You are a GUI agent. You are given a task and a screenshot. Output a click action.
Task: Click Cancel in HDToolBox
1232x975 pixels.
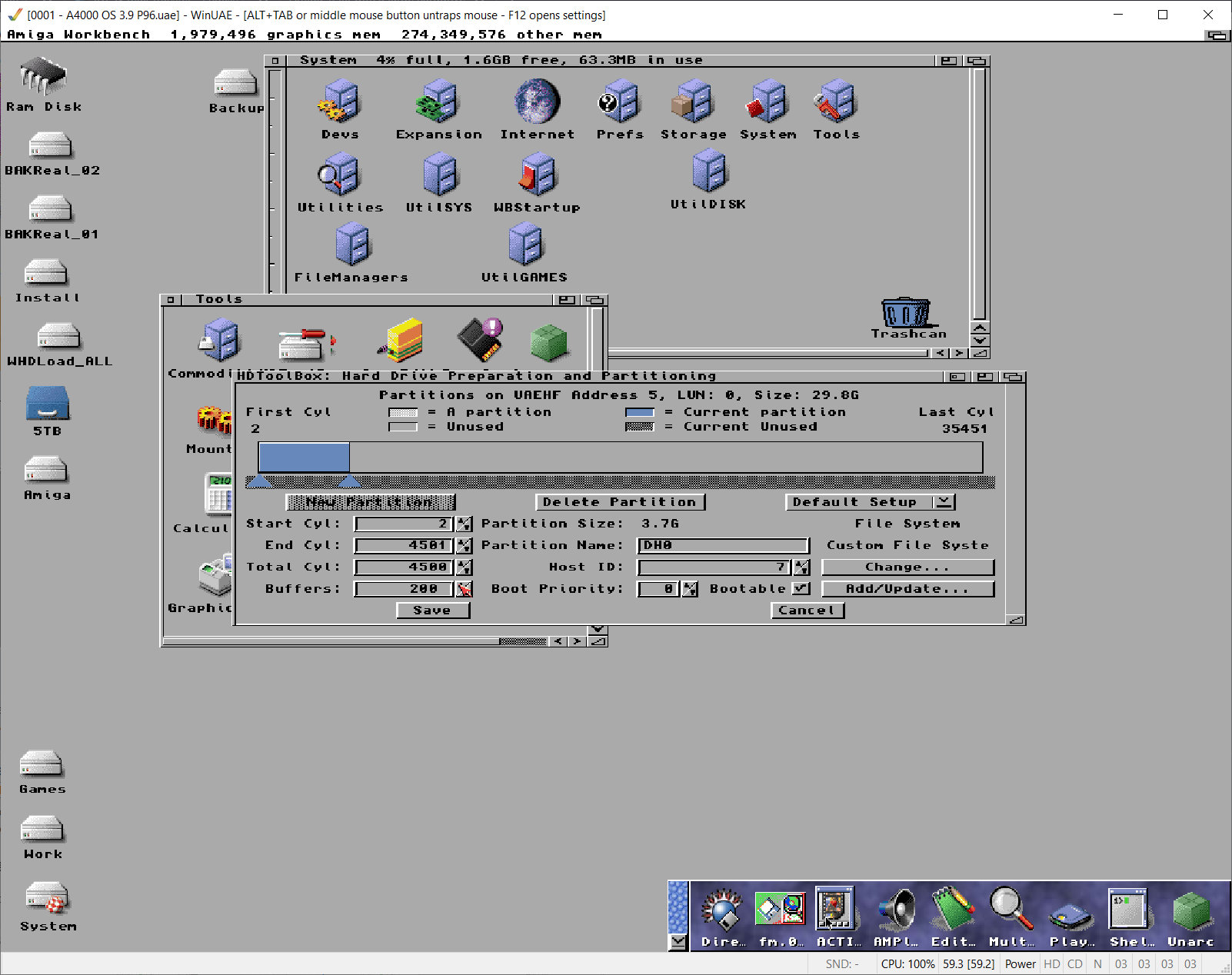point(807,611)
